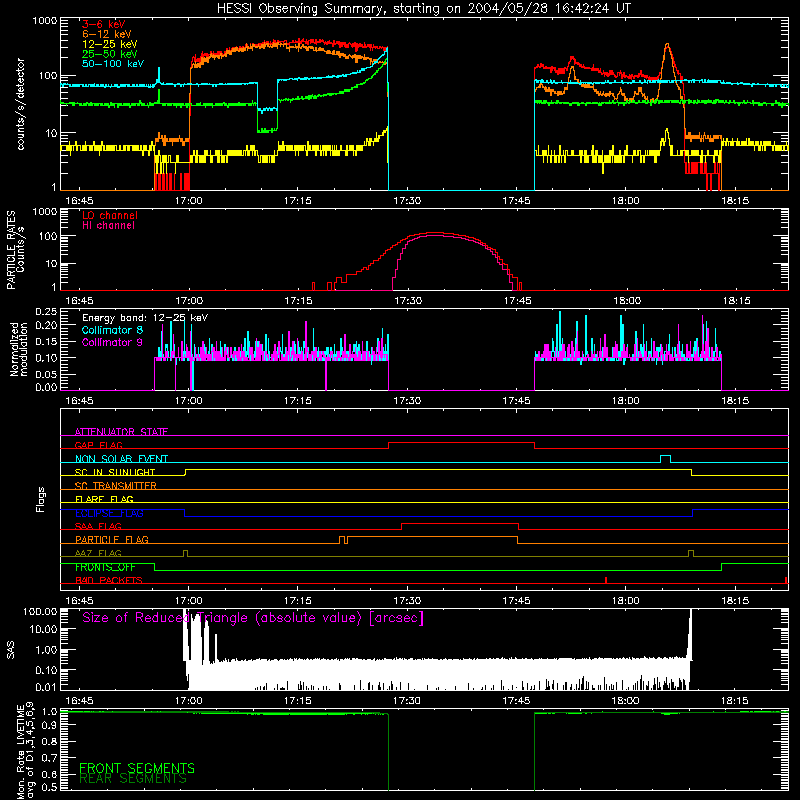
Task: Select the 25-50 keV legend label
Action: (x=110, y=54)
